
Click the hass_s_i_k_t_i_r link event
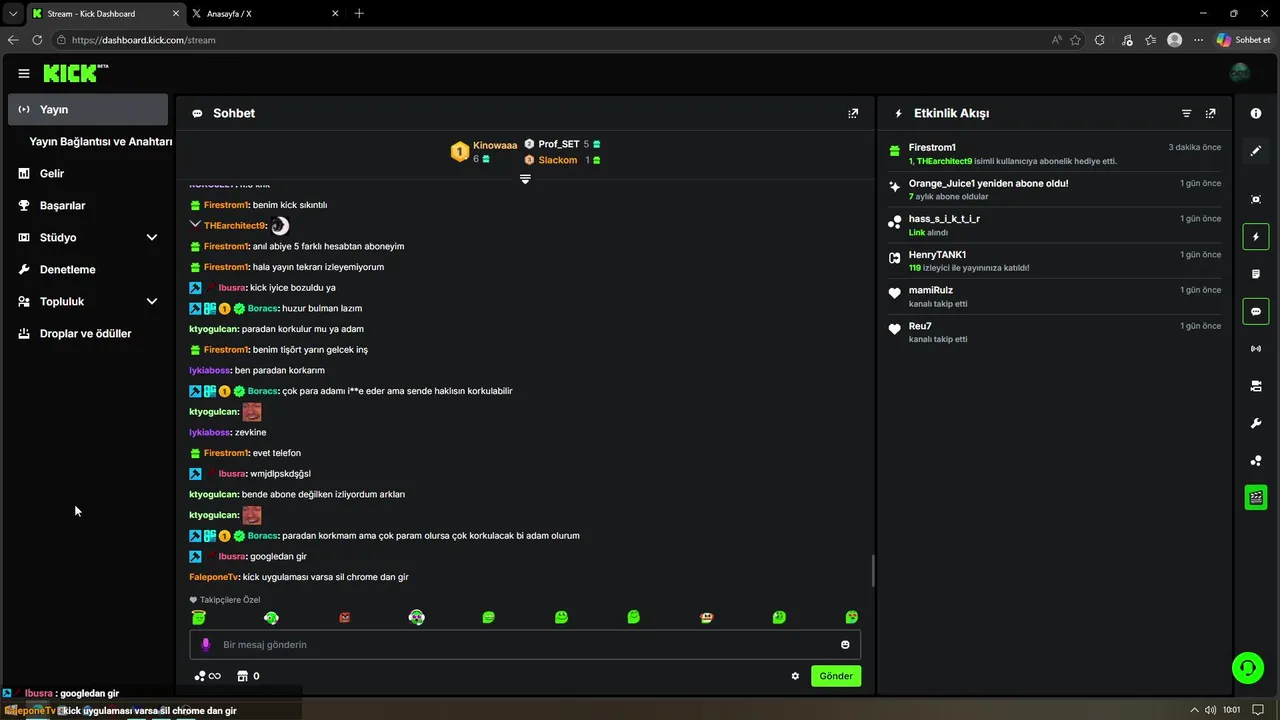pyautogui.click(x=1055, y=225)
